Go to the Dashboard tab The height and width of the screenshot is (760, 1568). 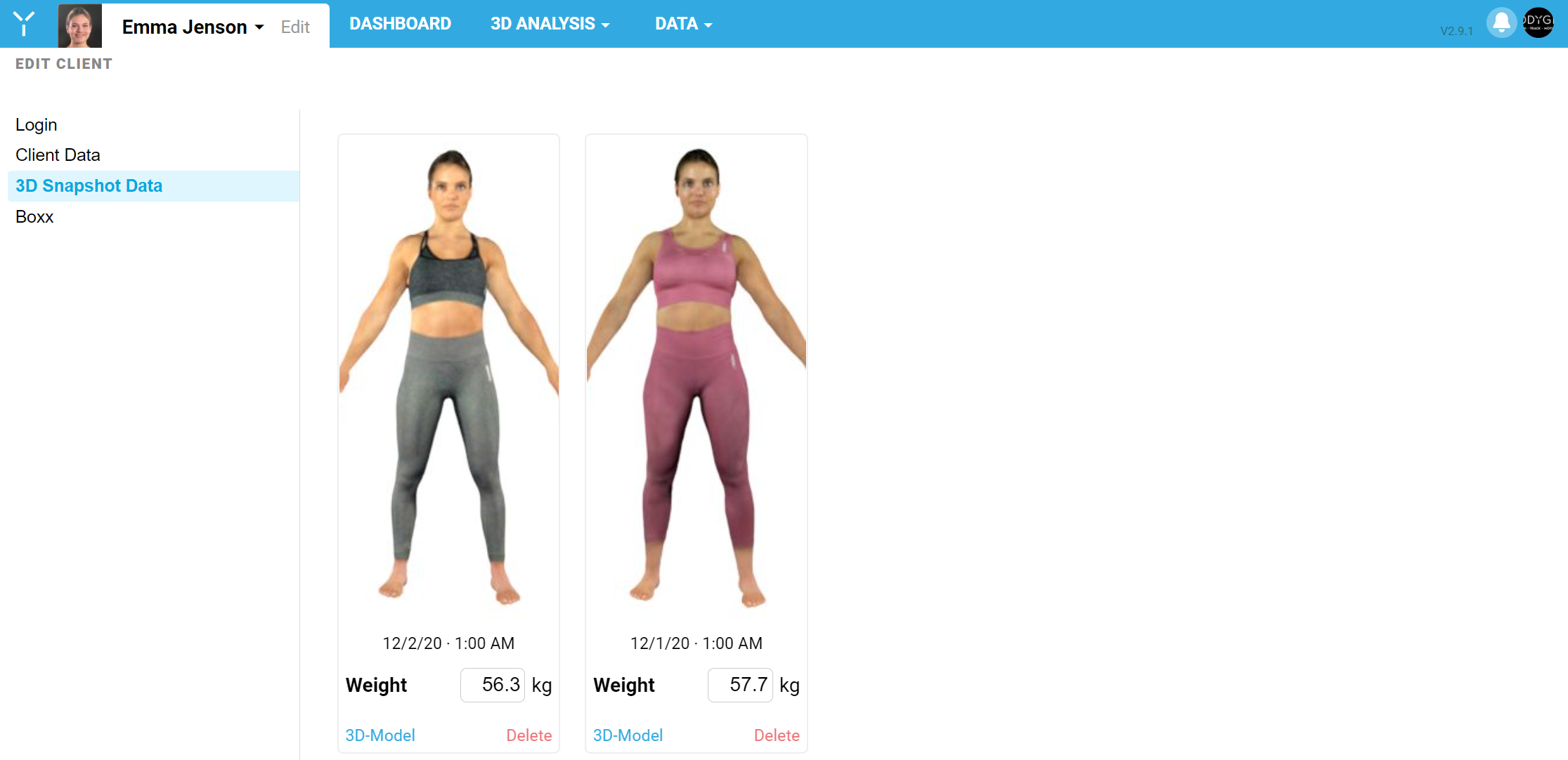[x=400, y=24]
